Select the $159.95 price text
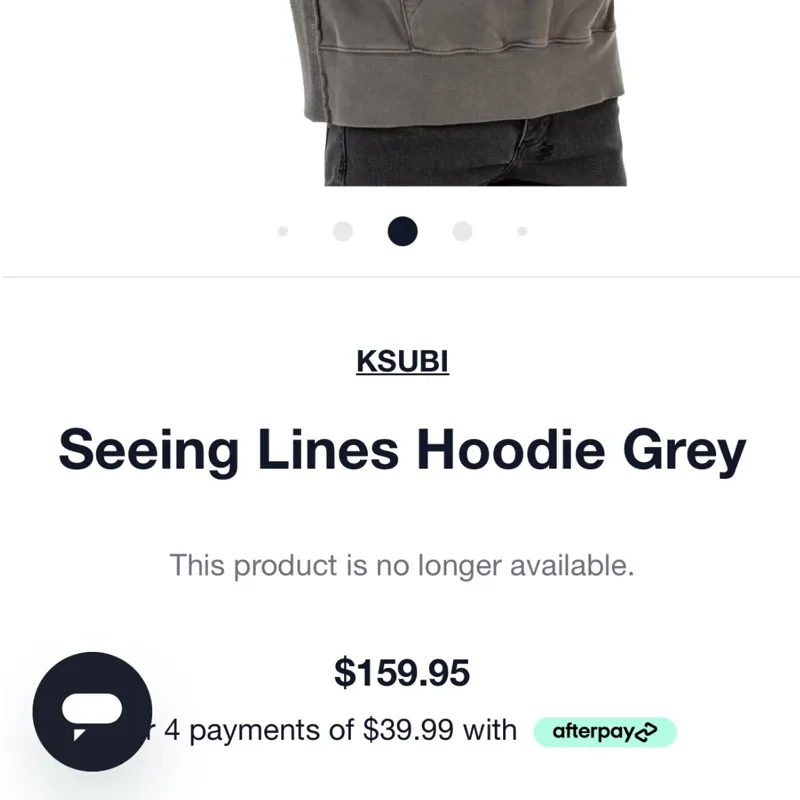The height and width of the screenshot is (800, 800). point(402,672)
